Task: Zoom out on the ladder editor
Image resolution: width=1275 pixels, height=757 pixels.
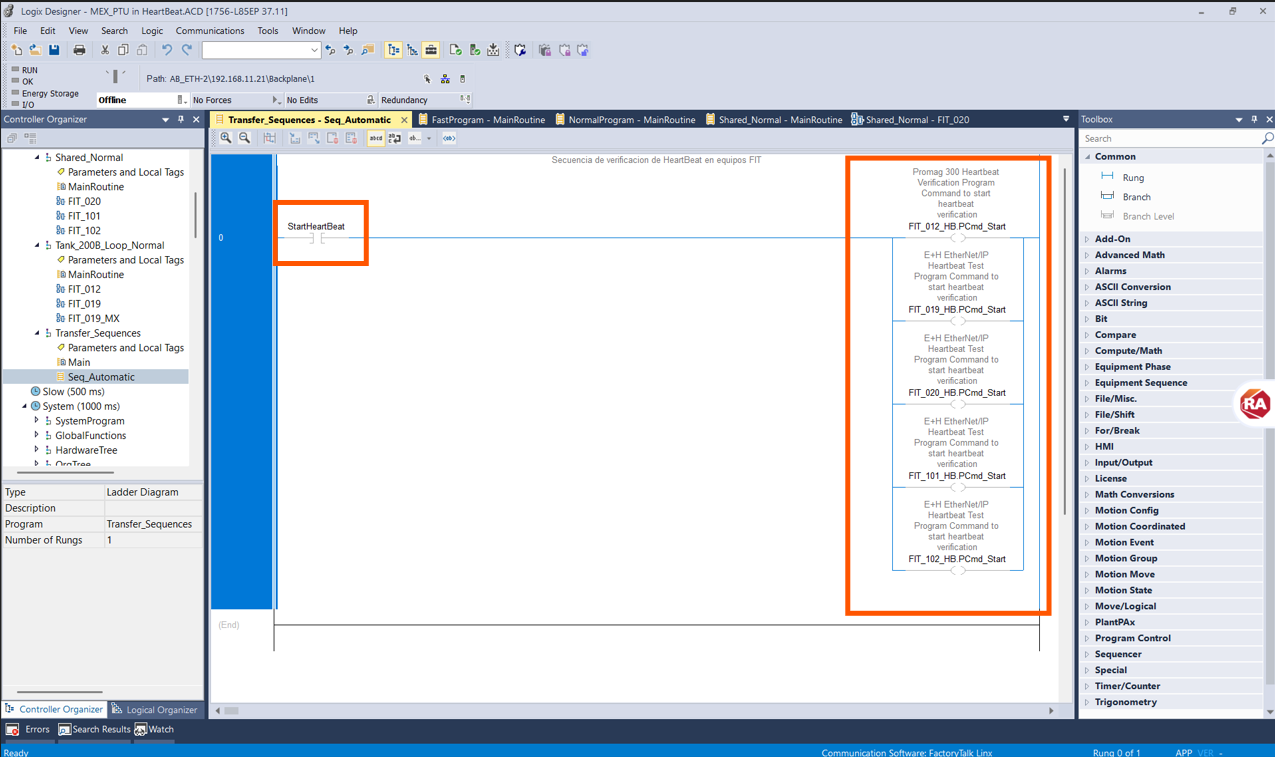Action: [x=245, y=139]
